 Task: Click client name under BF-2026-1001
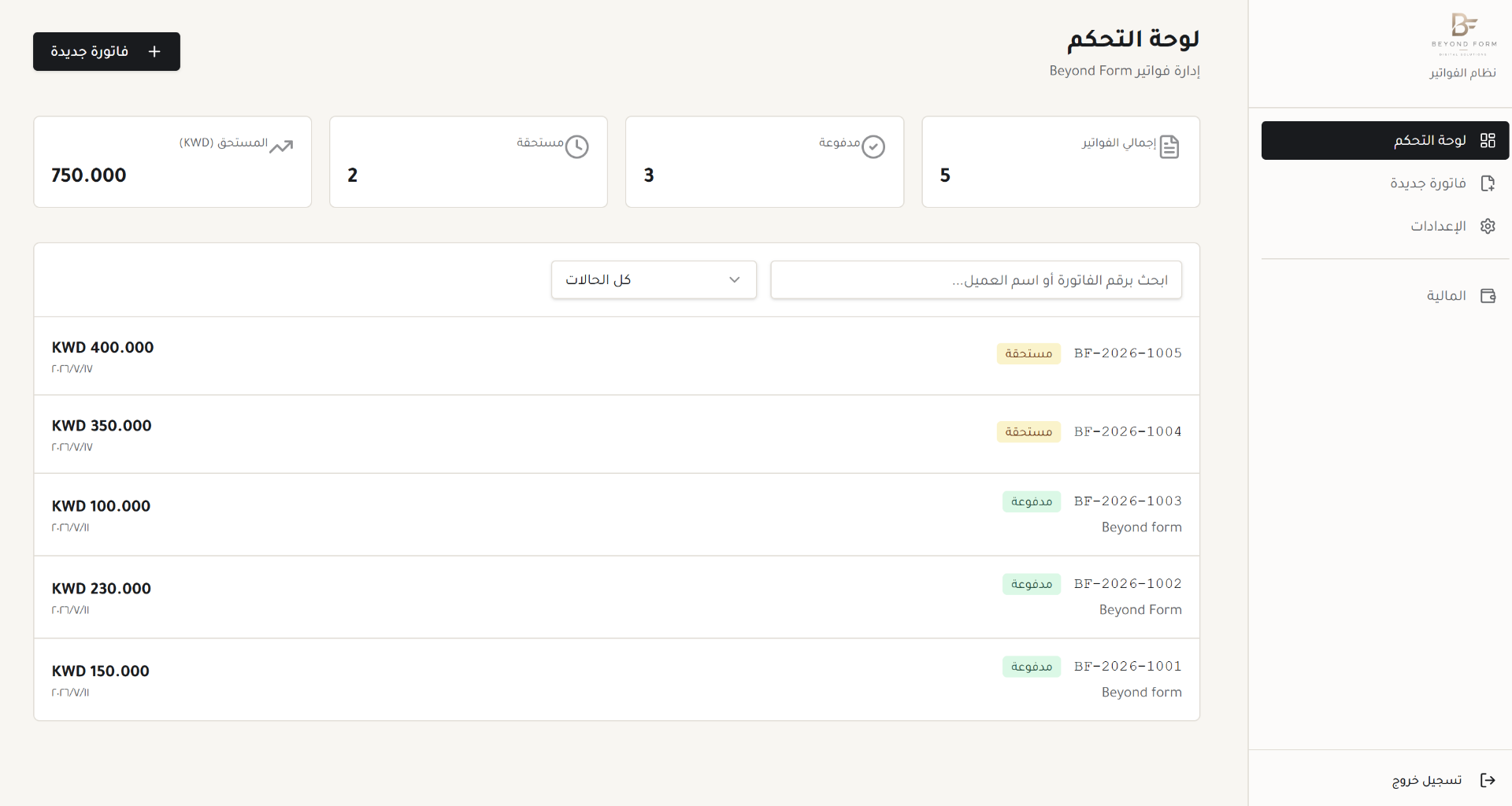[x=1141, y=693]
